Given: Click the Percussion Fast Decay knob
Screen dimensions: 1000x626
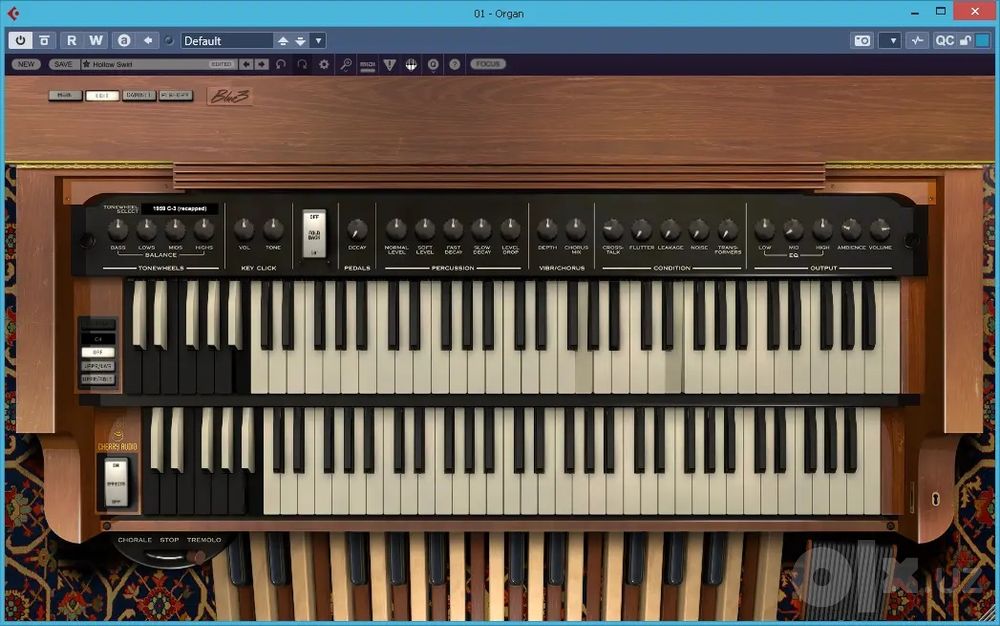Looking at the screenshot, I should [x=453, y=229].
